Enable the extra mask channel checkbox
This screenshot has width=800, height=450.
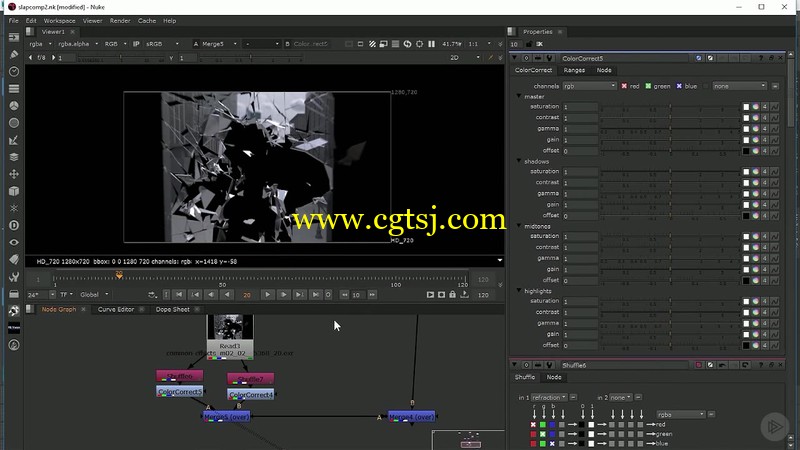coord(706,86)
